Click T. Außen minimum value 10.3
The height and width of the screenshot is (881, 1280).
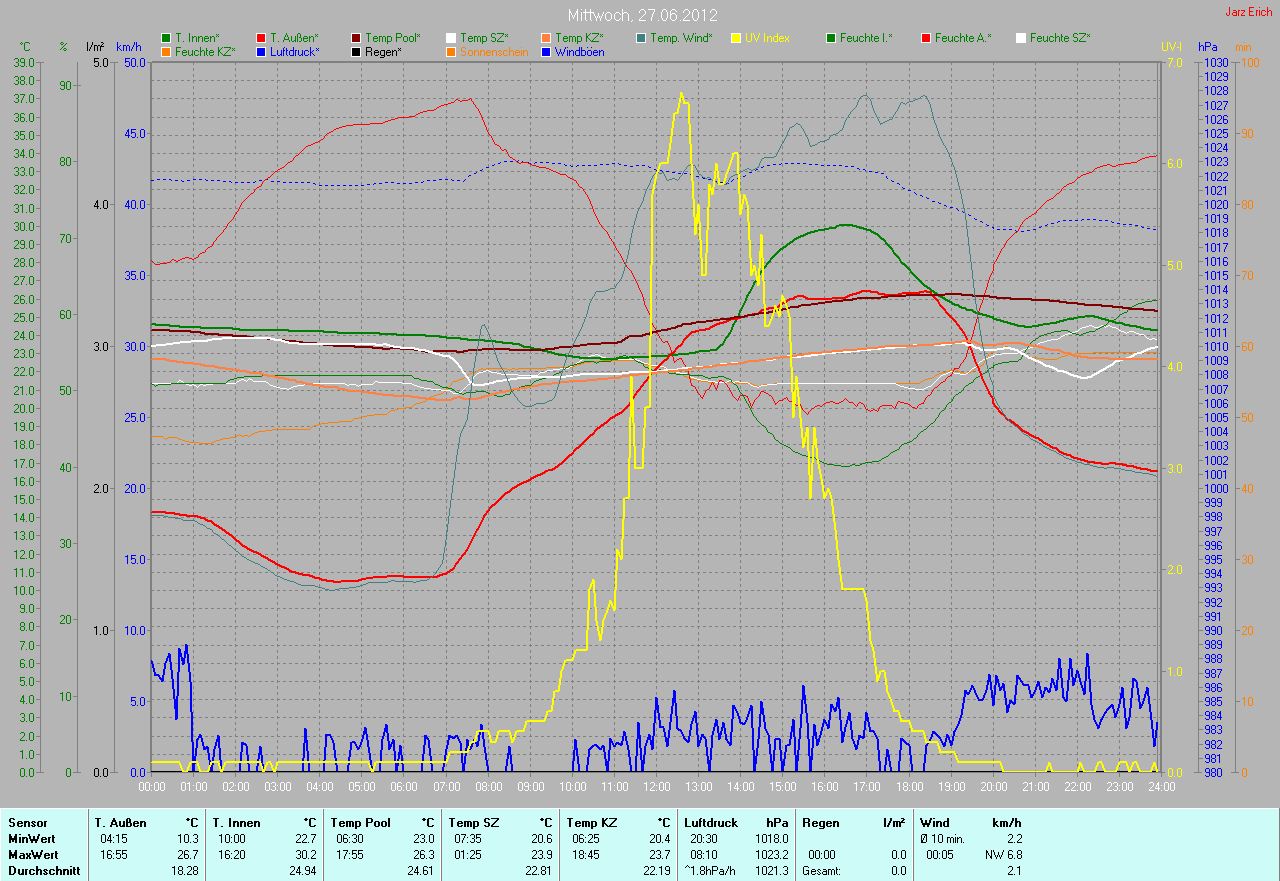188,839
